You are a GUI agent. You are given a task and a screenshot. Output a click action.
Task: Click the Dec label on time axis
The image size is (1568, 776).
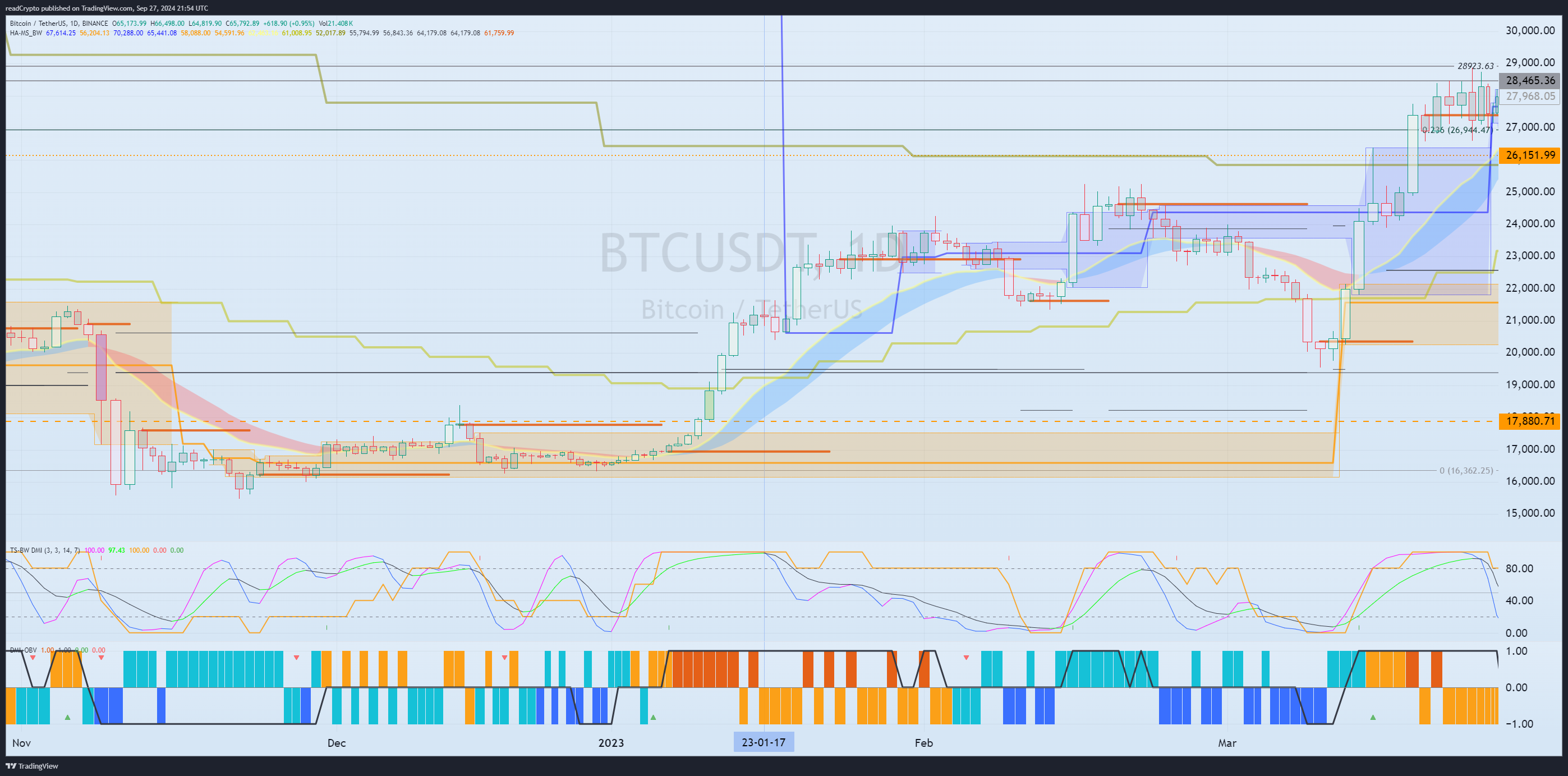(337, 743)
